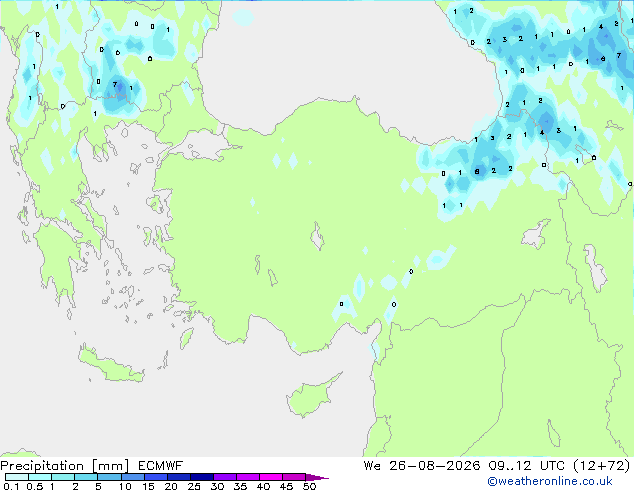Pick the purple 30–35 mm legend swatch

tap(225, 477)
